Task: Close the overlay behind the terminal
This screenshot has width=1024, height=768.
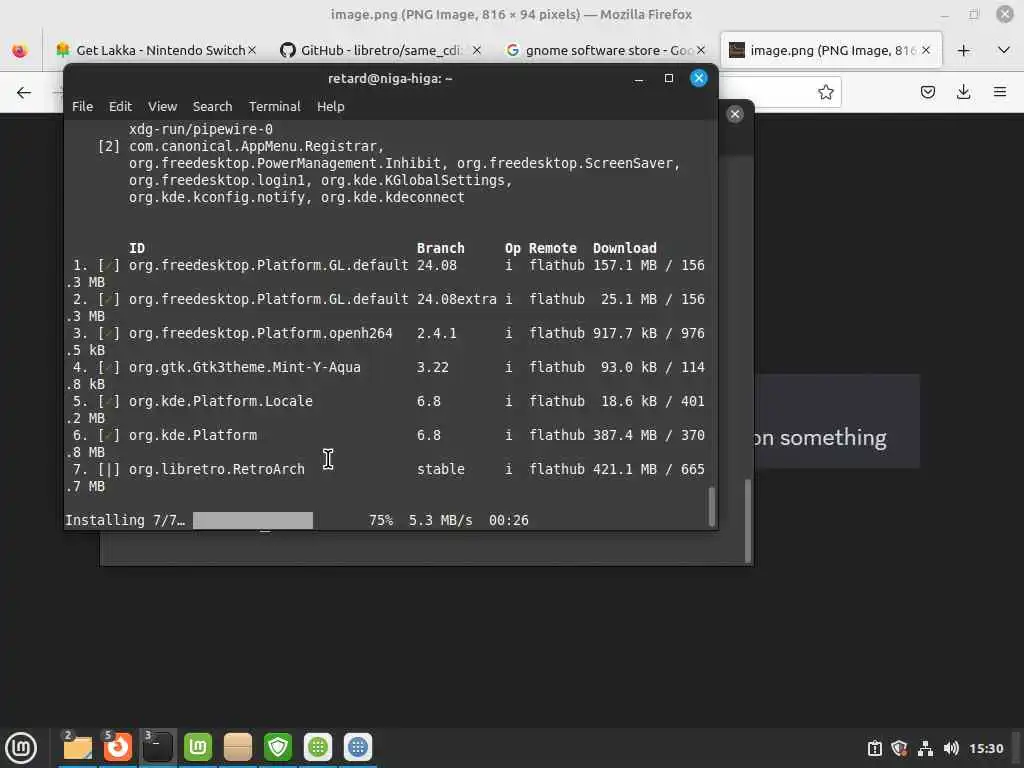Action: pos(735,114)
